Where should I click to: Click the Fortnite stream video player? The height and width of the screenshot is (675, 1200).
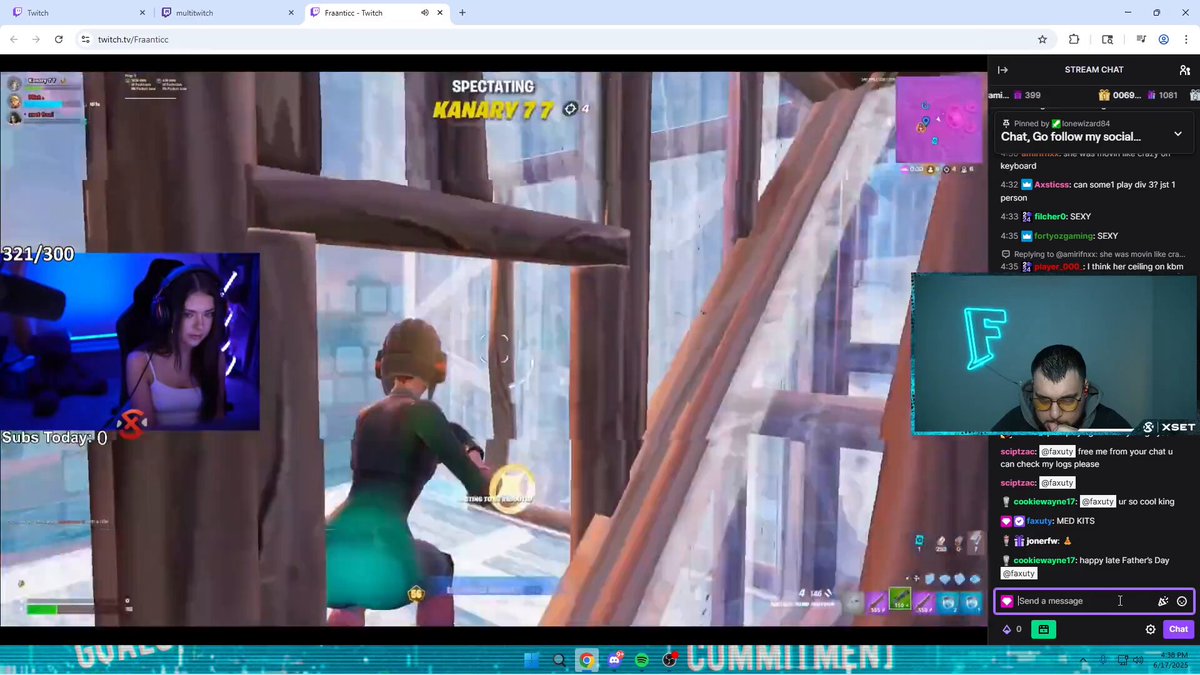[494, 349]
